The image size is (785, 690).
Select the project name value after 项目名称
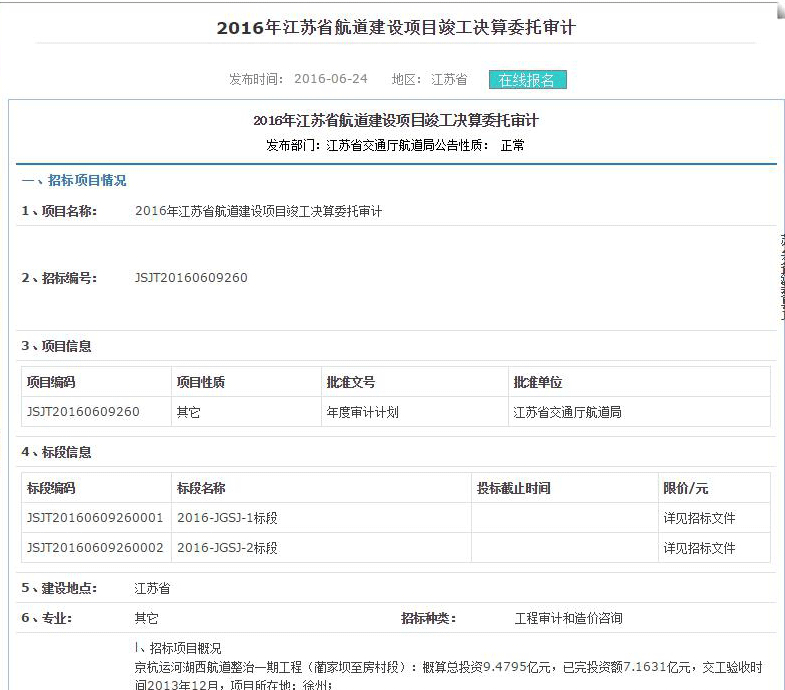click(x=258, y=211)
